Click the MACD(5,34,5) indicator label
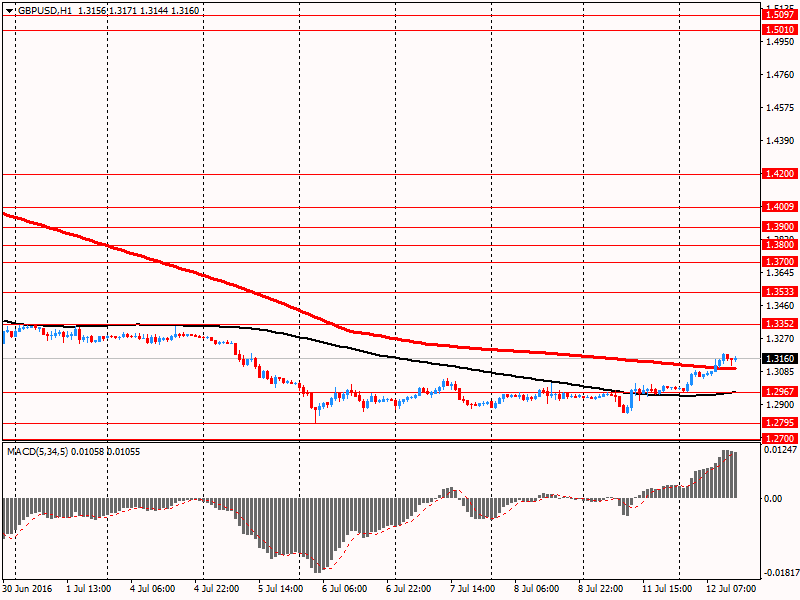Image resolution: width=800 pixels, height=600 pixels. pos(37,452)
